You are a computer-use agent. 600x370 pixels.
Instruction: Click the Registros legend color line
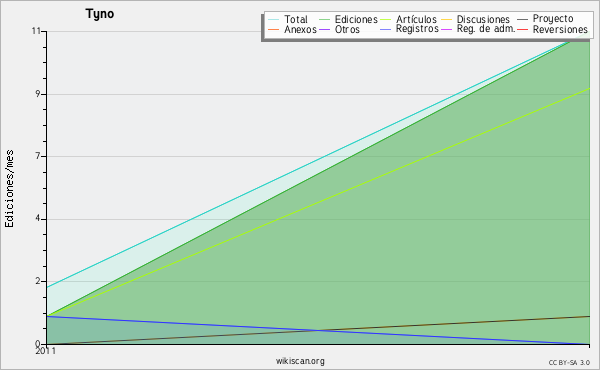tap(385, 29)
